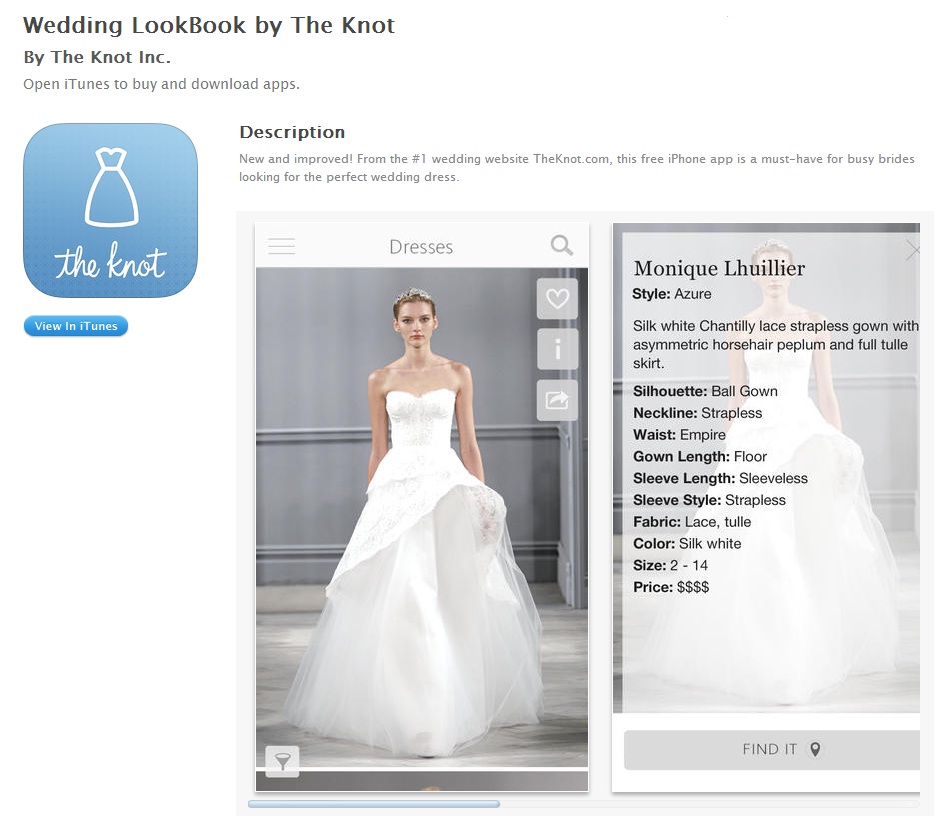Click 'Neckline: Strapless' detail
Viewport: 937px width, 818px height.
point(697,413)
